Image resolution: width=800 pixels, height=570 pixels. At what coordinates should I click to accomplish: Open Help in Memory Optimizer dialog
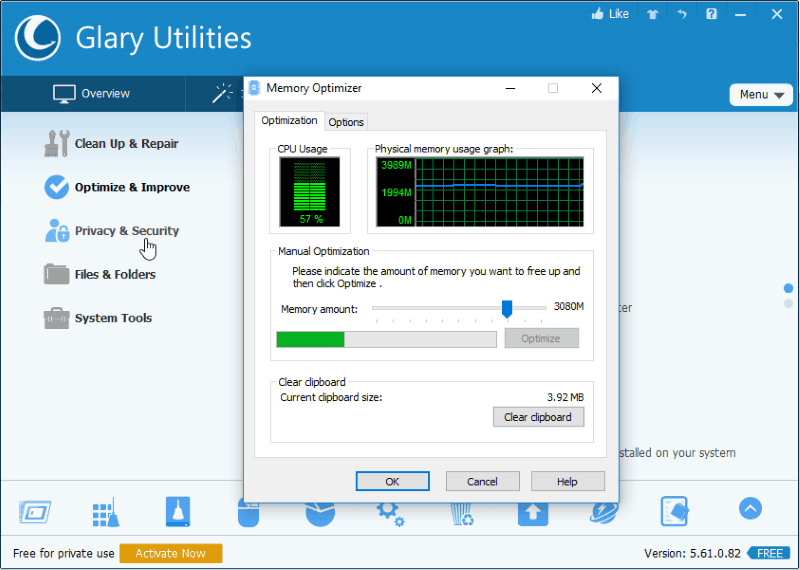pos(567,481)
